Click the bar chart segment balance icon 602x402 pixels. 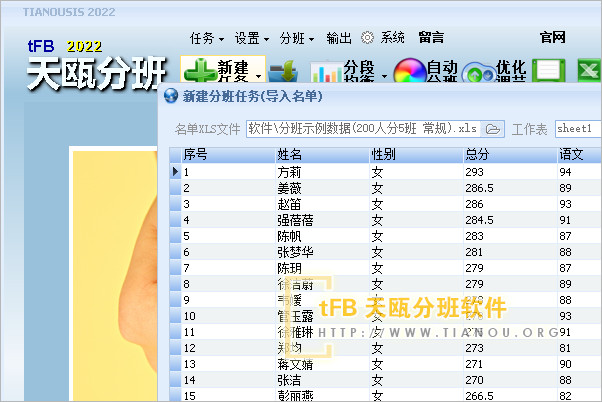pyautogui.click(x=327, y=72)
